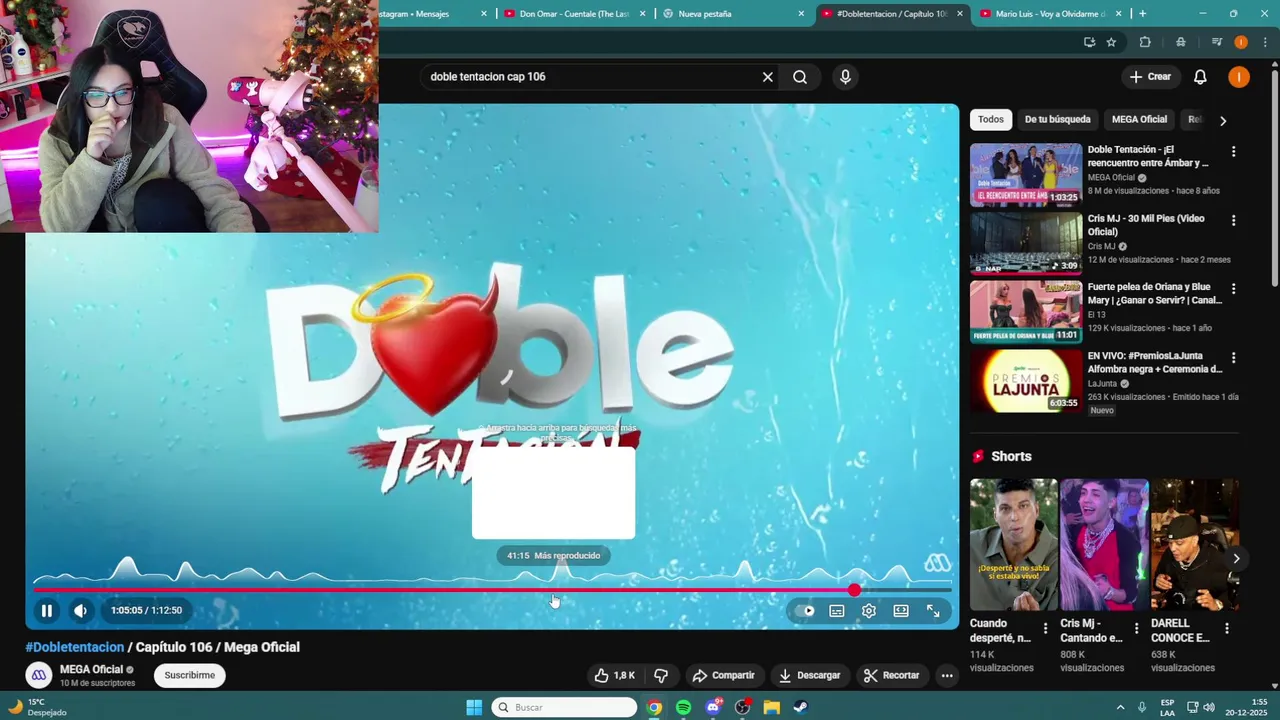Show more filter chips with the right arrow
Viewport: 1280px width, 720px height.
click(x=1223, y=121)
